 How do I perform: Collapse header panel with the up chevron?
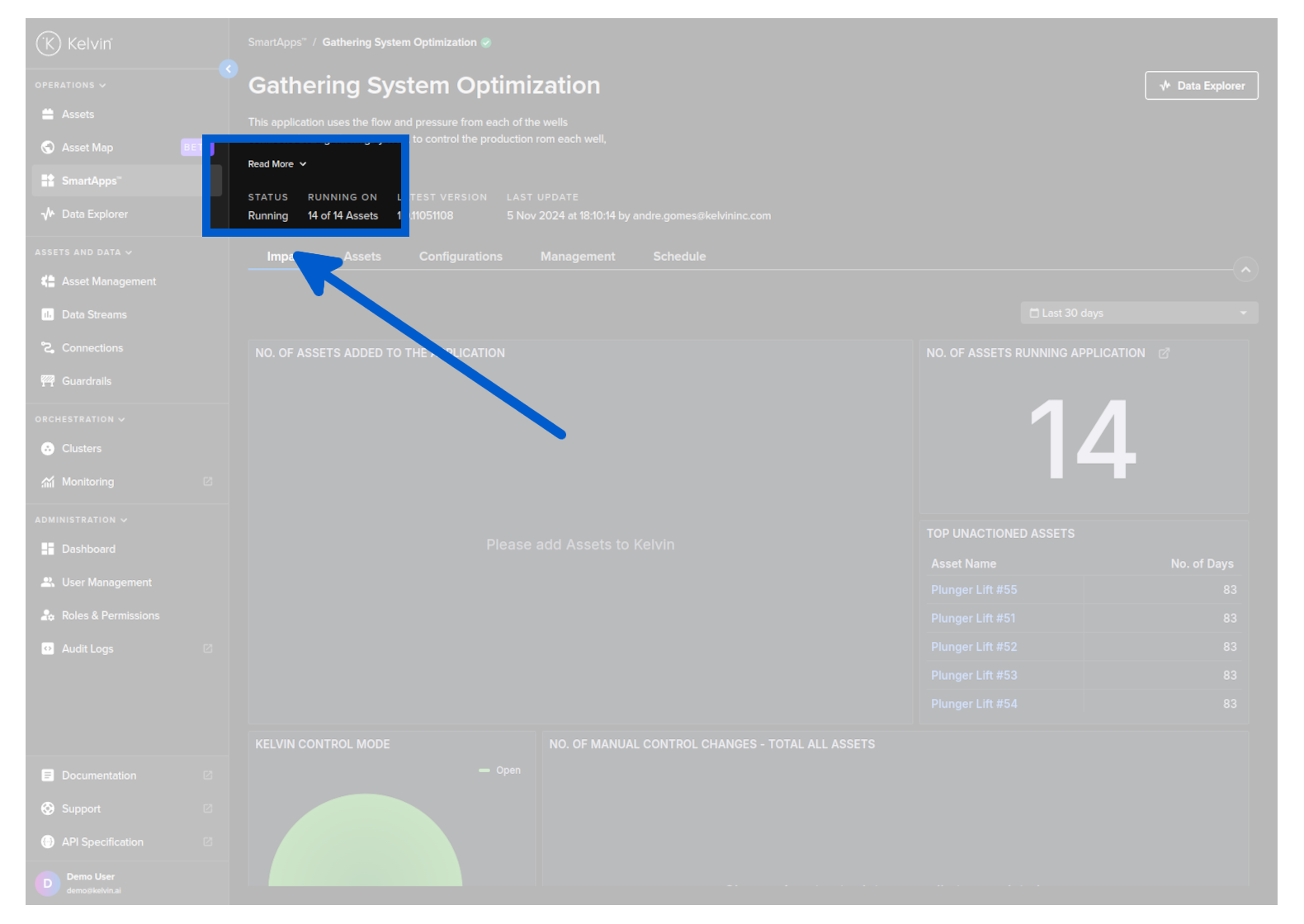[1245, 270]
